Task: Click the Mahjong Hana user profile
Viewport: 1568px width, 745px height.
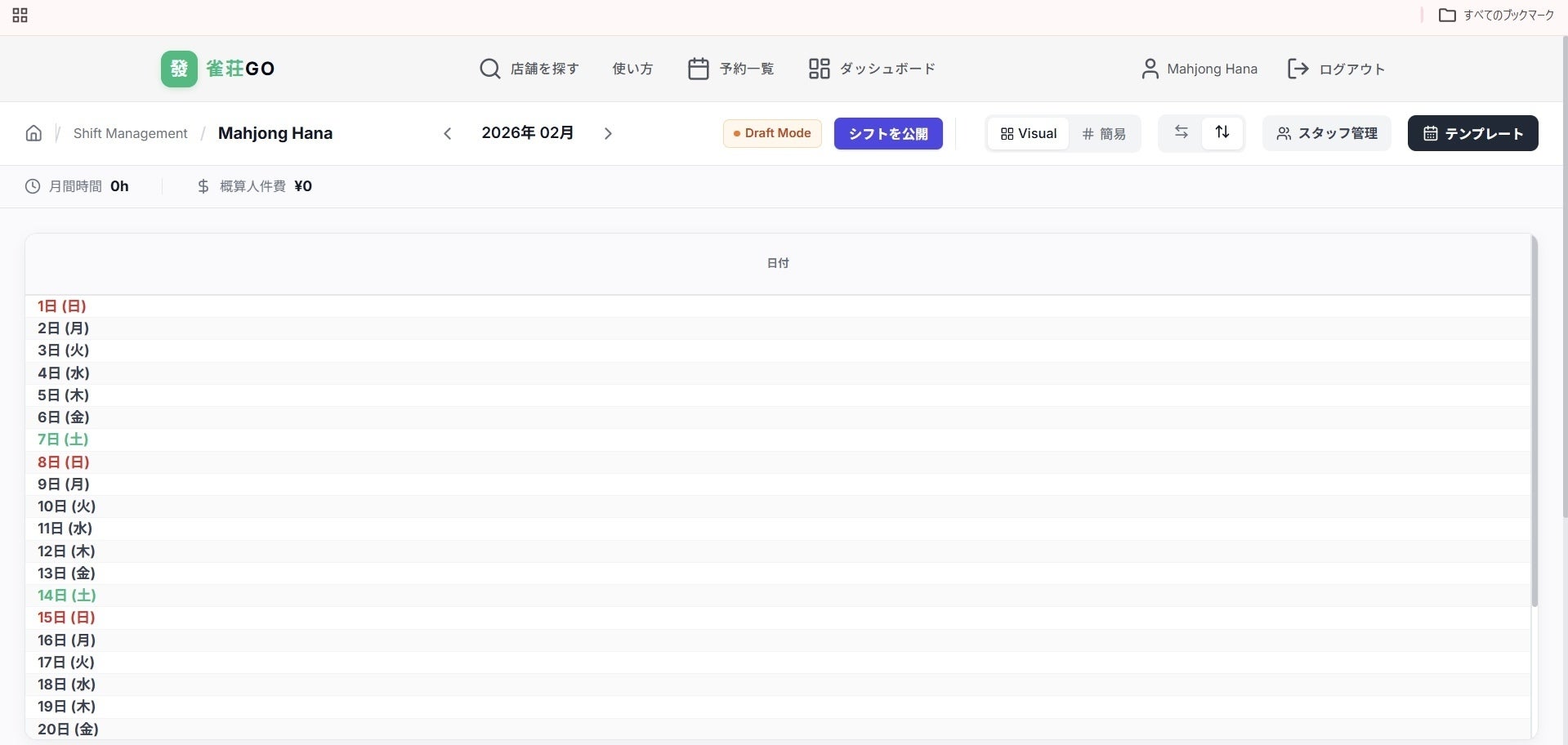Action: 1199,69
